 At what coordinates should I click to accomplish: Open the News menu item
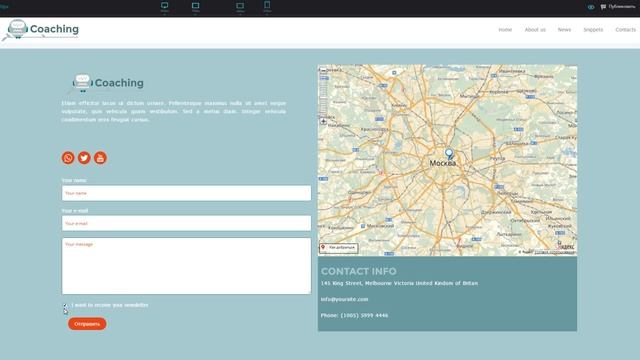(564, 30)
